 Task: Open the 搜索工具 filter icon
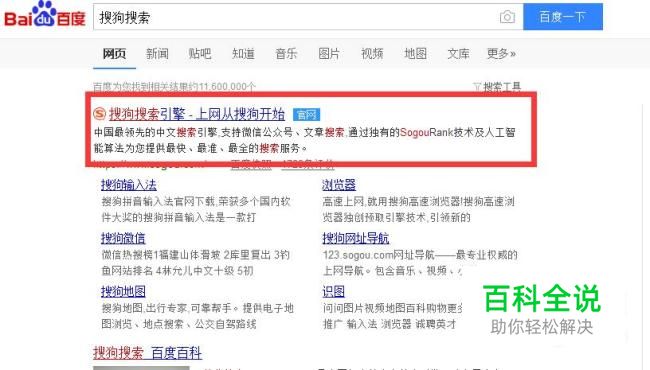pyautogui.click(x=477, y=87)
